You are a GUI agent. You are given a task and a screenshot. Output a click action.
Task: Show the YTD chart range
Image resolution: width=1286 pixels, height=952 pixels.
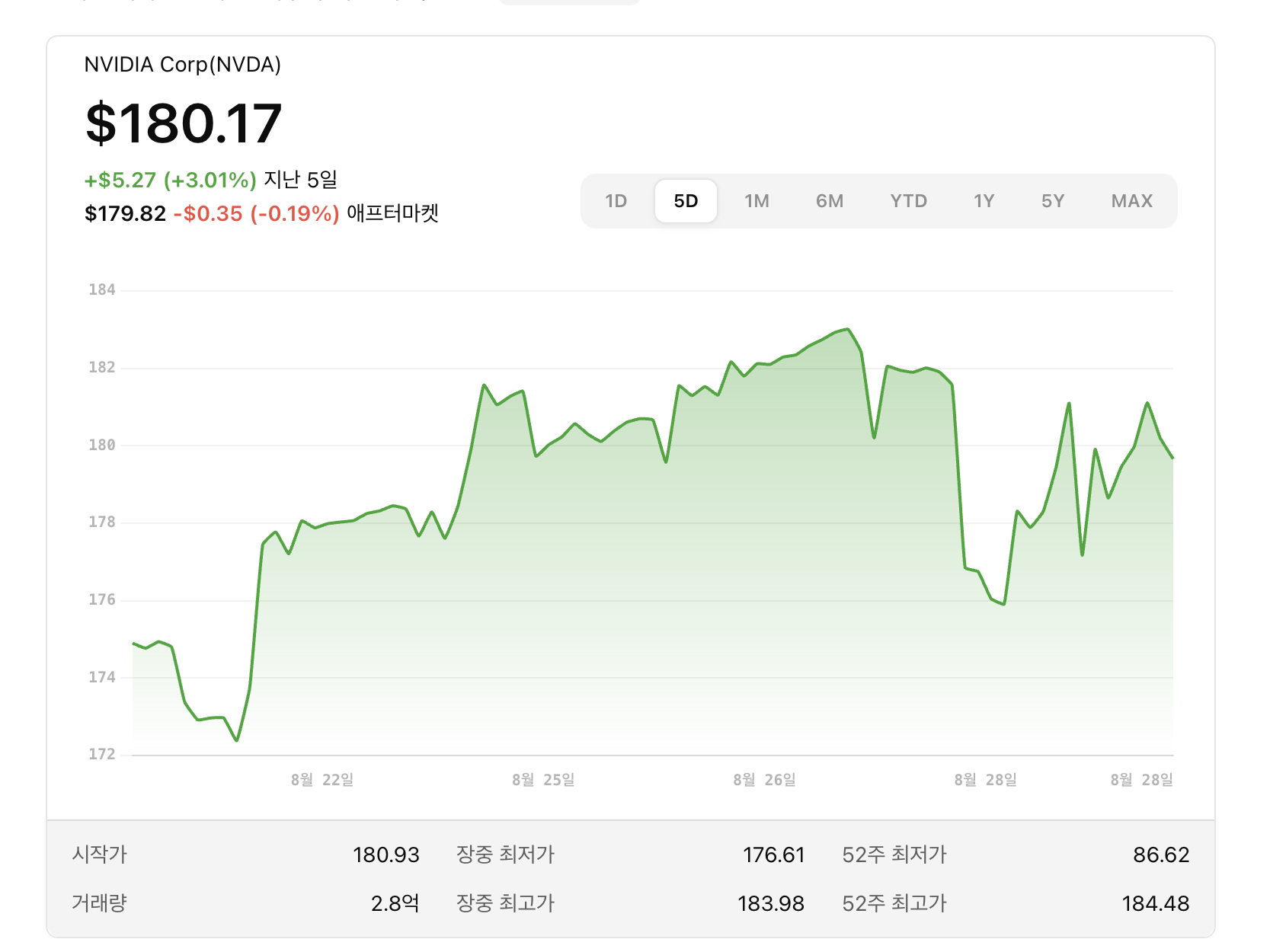tap(909, 201)
